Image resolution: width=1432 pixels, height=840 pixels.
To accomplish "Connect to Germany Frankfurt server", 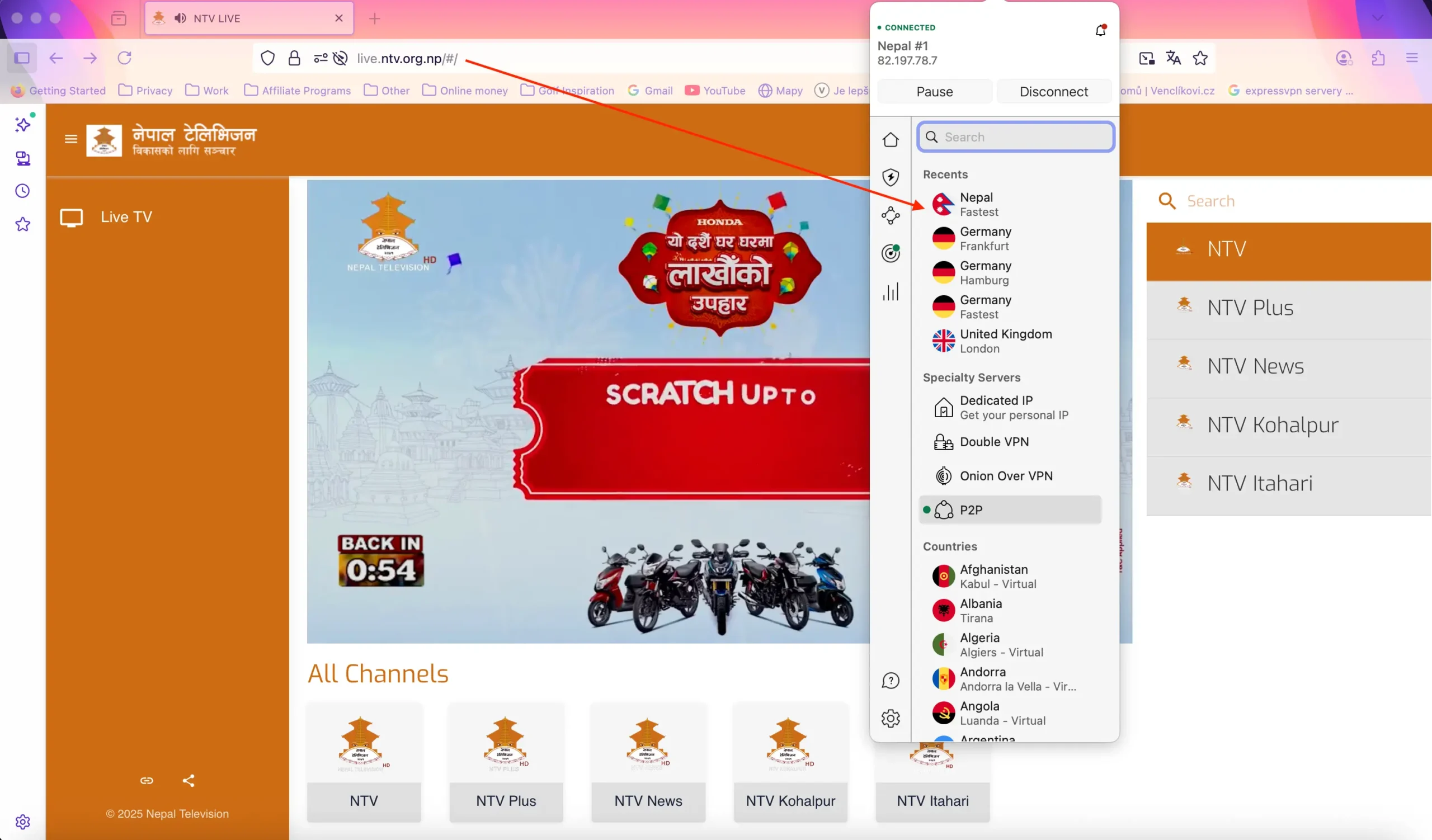I will coord(1010,239).
